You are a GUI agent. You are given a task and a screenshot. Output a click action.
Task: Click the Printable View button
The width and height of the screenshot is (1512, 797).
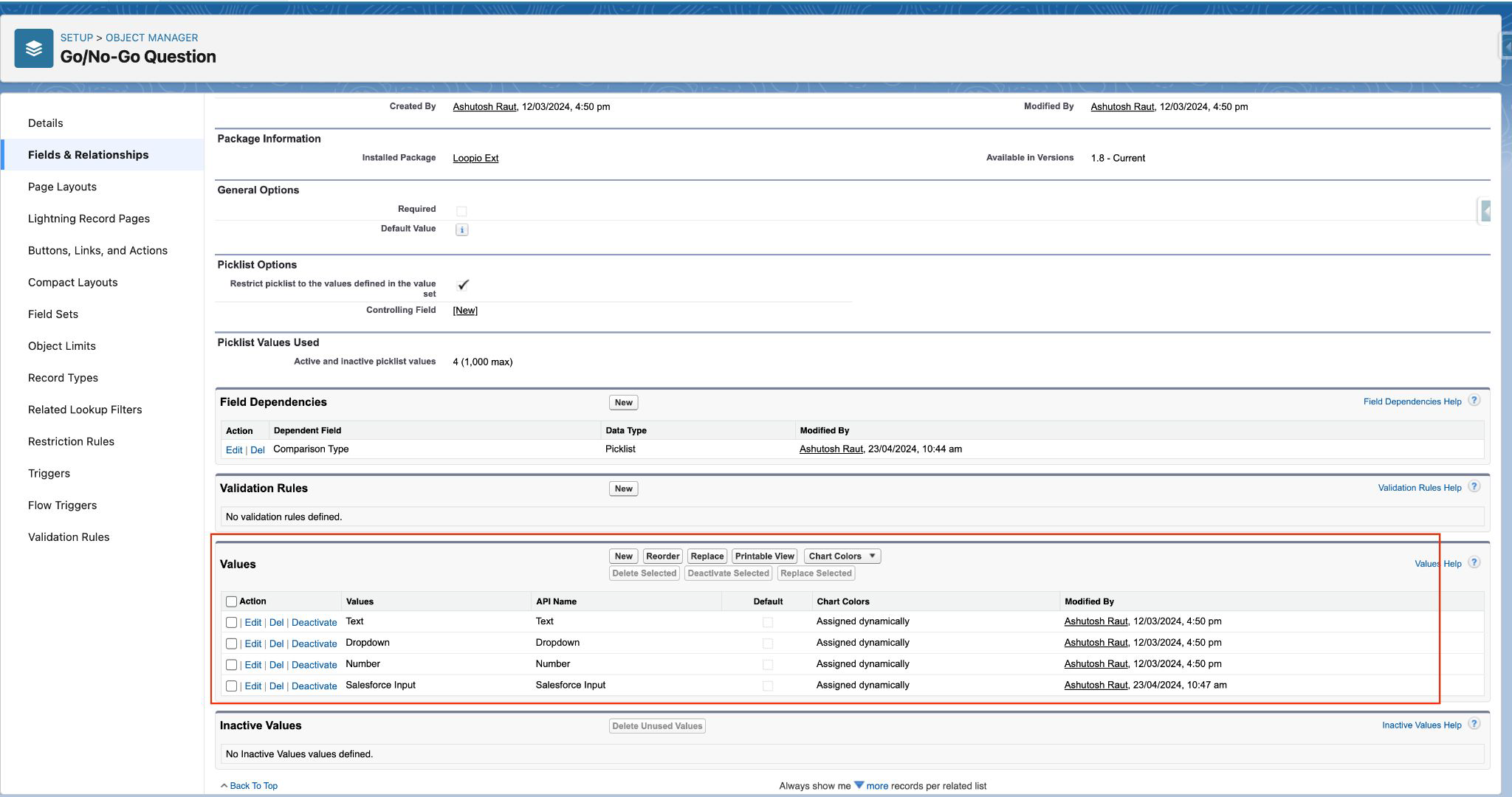tap(764, 556)
